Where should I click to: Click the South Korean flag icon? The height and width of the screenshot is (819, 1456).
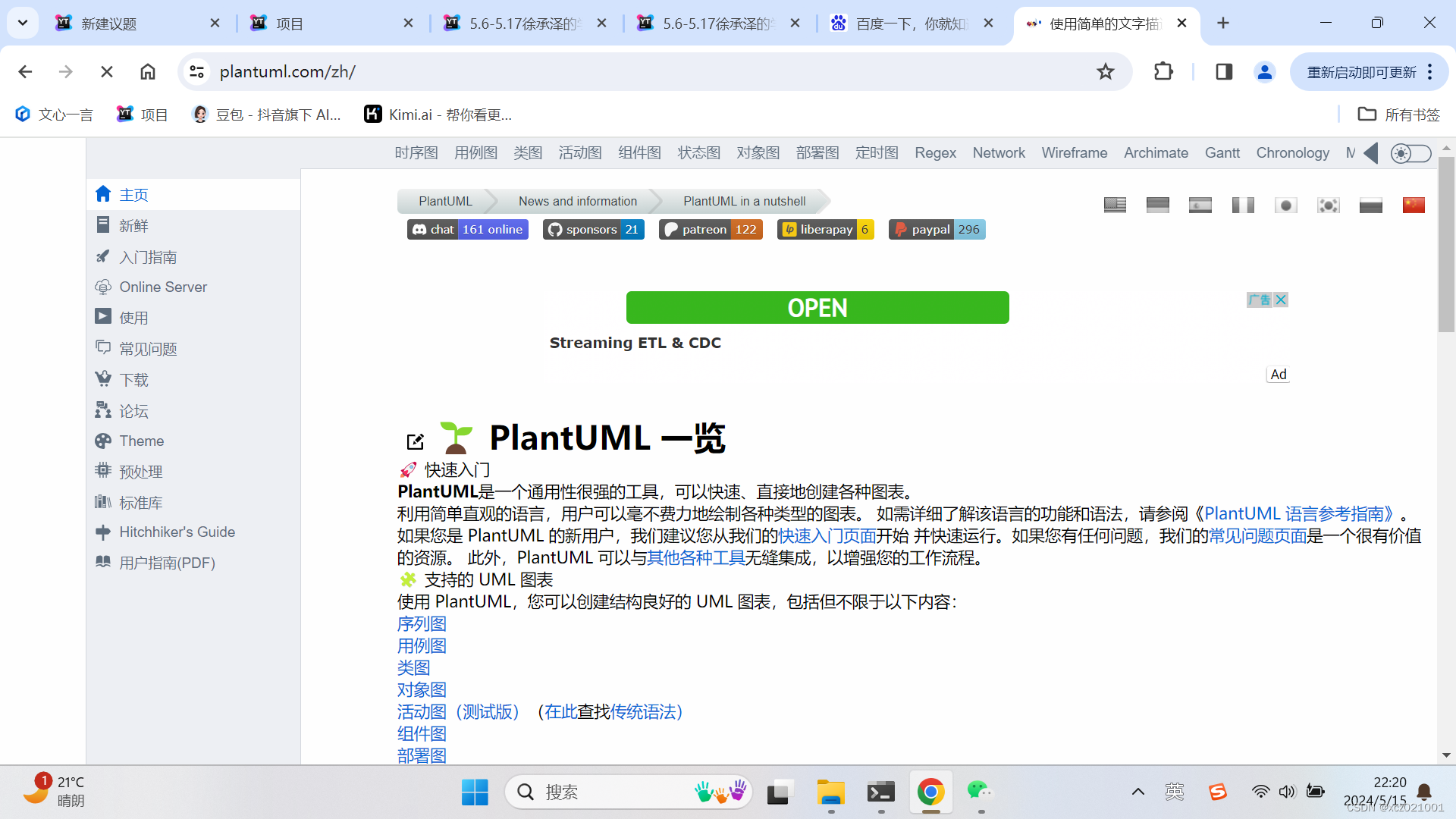[1328, 206]
